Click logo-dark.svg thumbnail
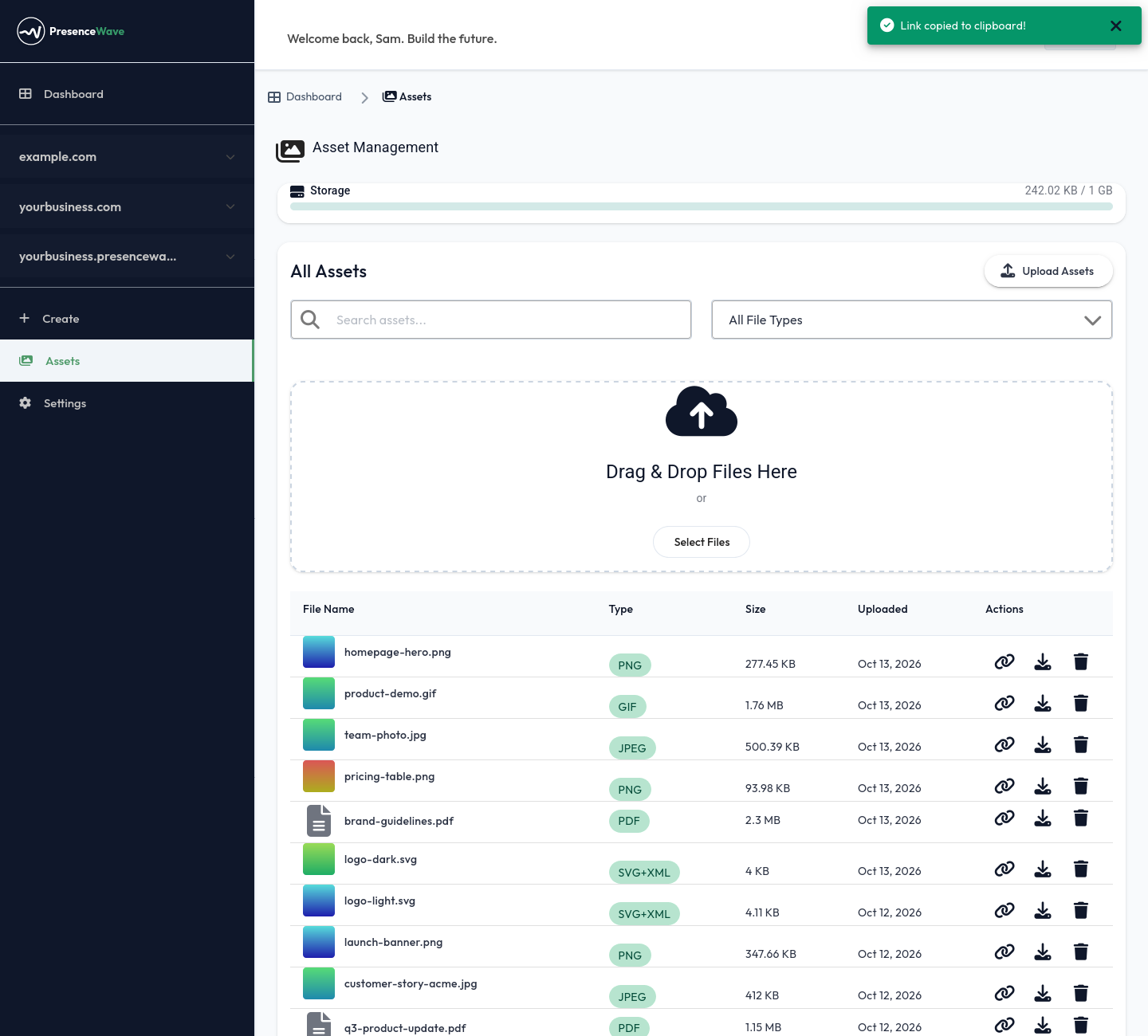The height and width of the screenshot is (1036, 1148). [x=319, y=859]
